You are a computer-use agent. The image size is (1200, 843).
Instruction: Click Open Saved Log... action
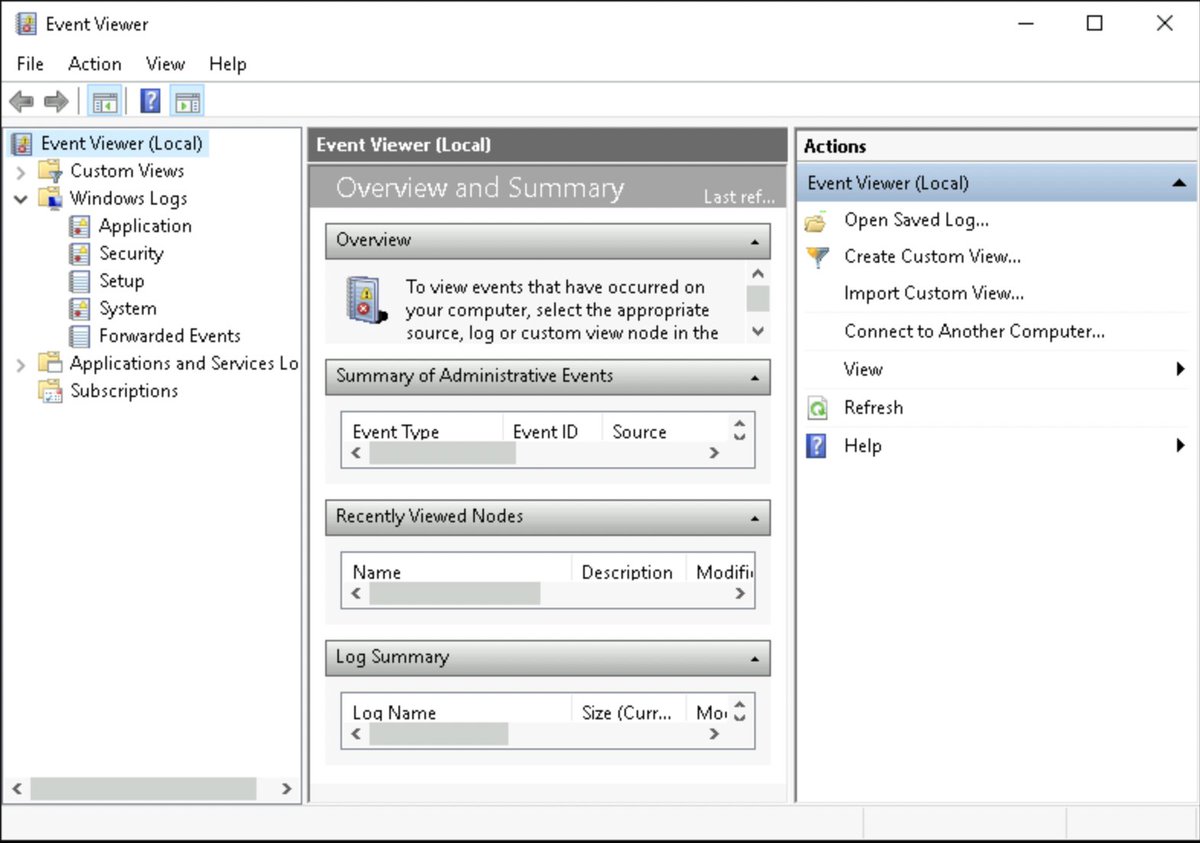point(916,220)
